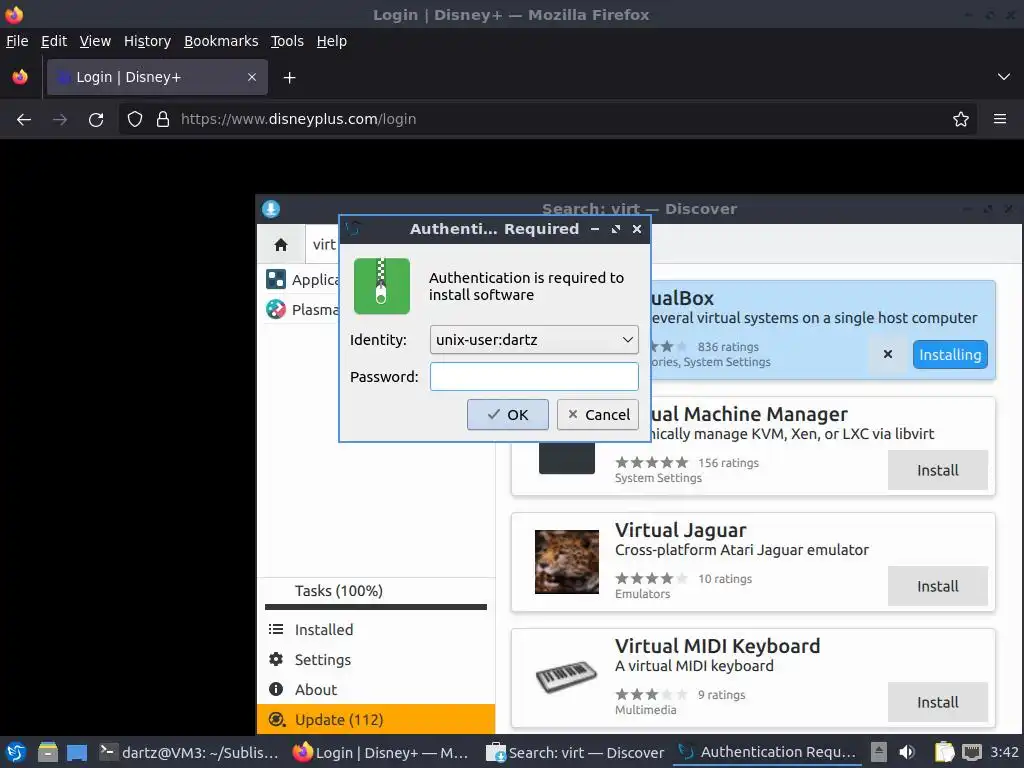Switch to dartz@VM3 terminal taskbar entry

pos(189,752)
